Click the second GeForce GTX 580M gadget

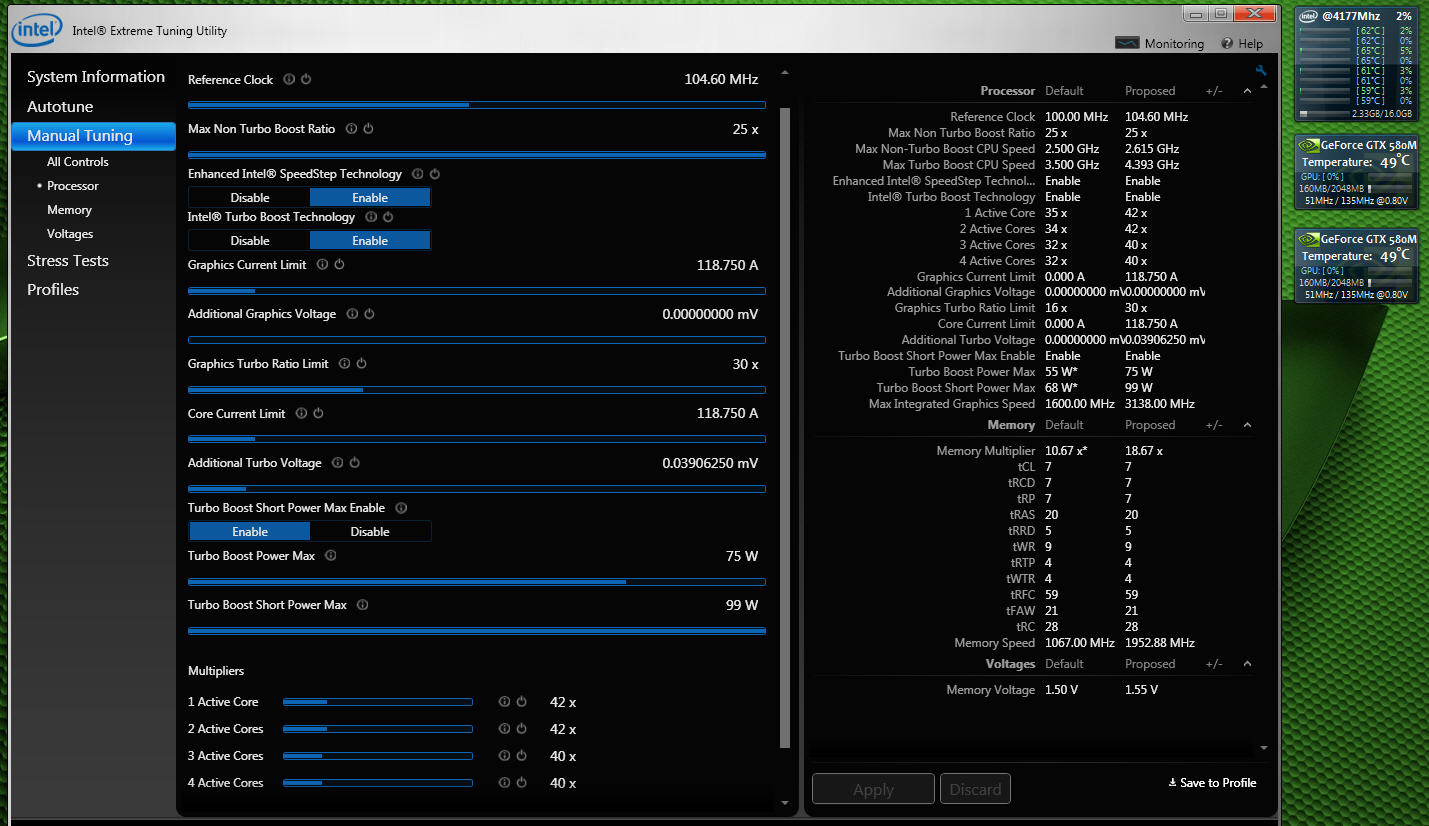click(1356, 265)
